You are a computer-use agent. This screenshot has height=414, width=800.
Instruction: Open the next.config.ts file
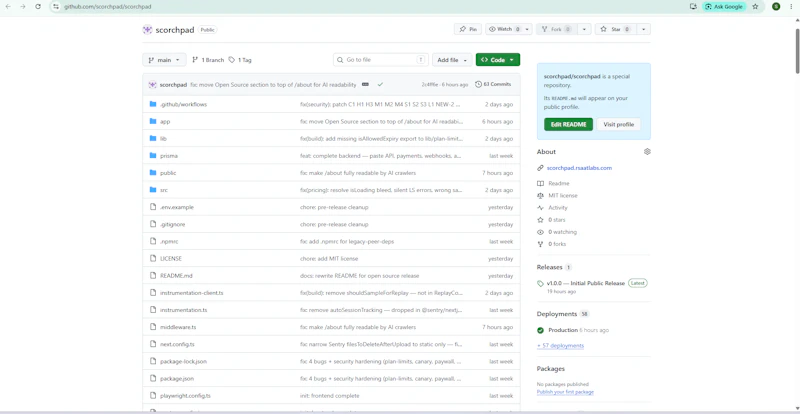[x=177, y=344]
